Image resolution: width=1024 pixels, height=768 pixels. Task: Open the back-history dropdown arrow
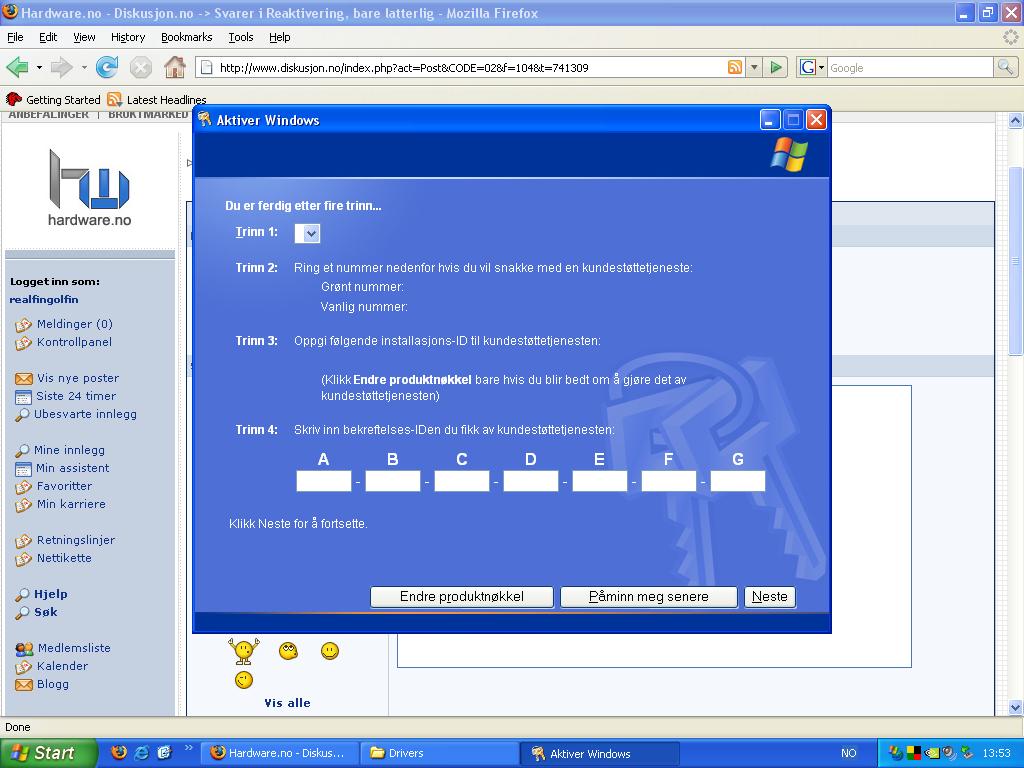pyautogui.click(x=39, y=67)
